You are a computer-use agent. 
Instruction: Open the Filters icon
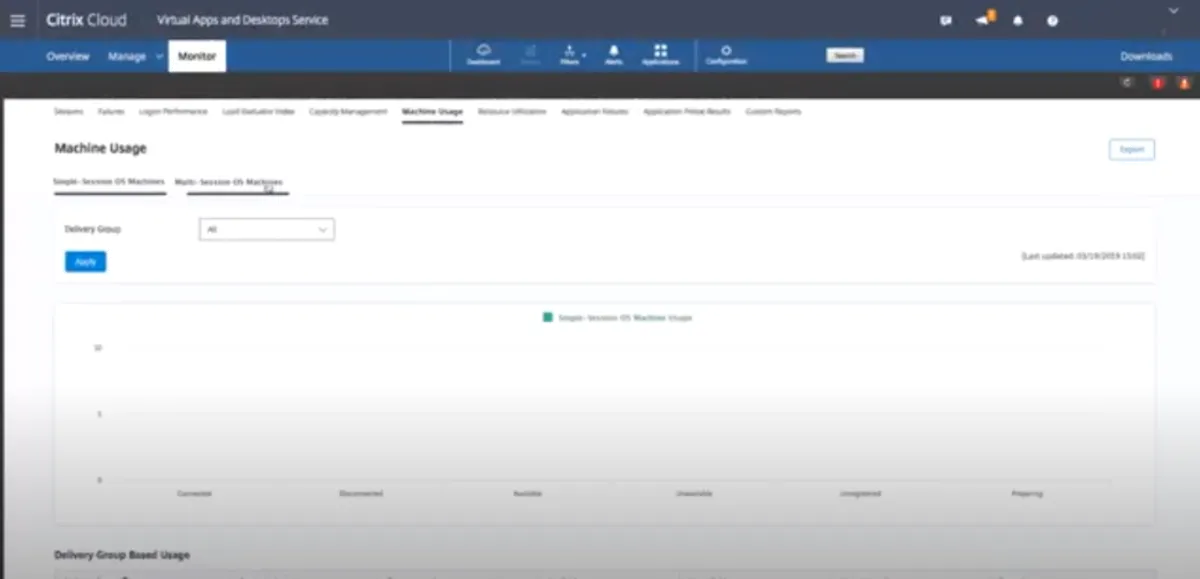point(569,55)
